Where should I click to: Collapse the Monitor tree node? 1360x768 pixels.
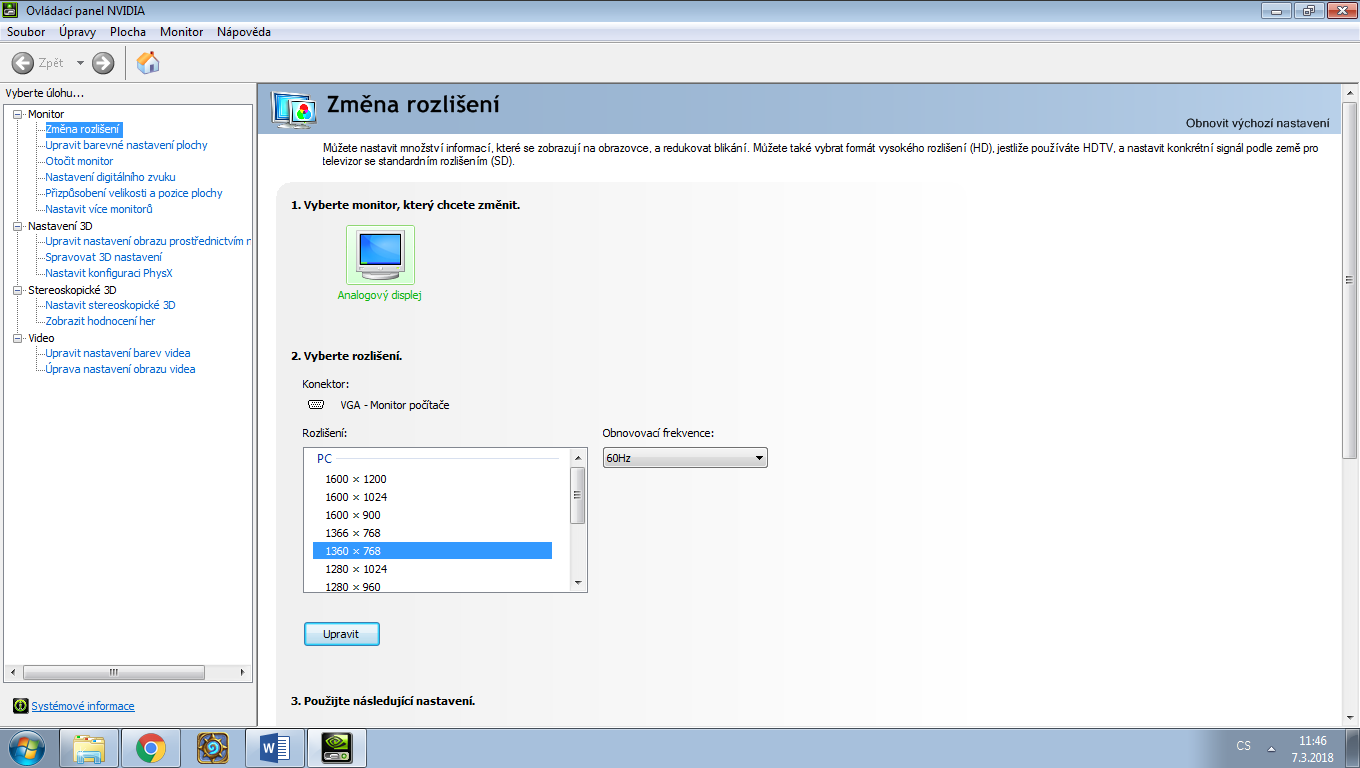(x=17, y=114)
